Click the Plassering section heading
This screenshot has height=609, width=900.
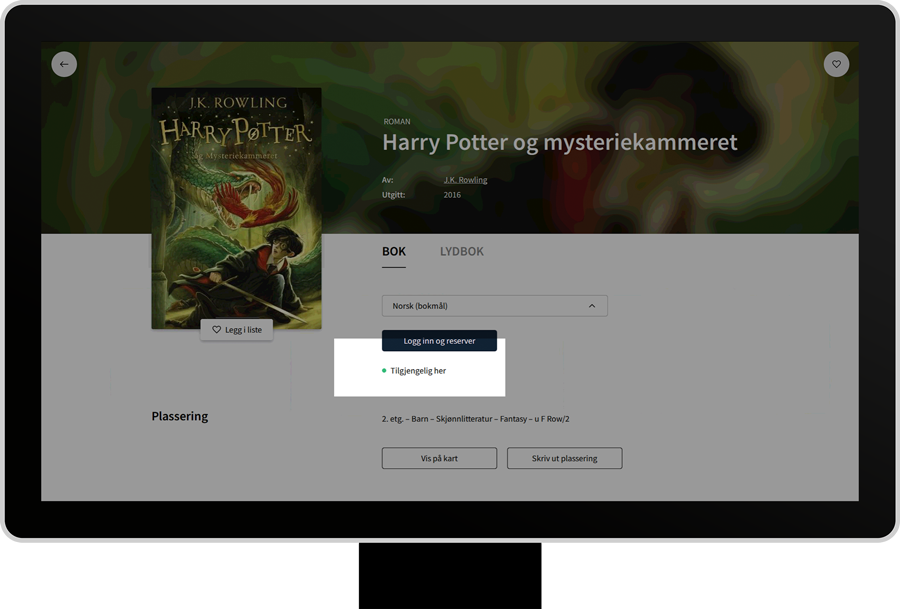click(x=180, y=416)
